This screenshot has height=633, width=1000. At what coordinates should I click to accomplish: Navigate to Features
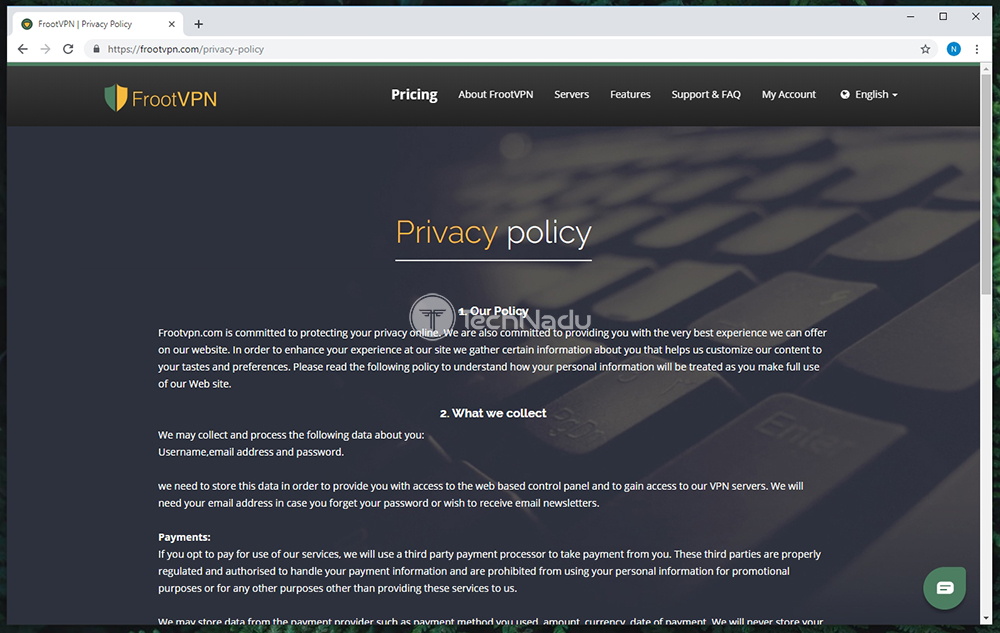(630, 94)
